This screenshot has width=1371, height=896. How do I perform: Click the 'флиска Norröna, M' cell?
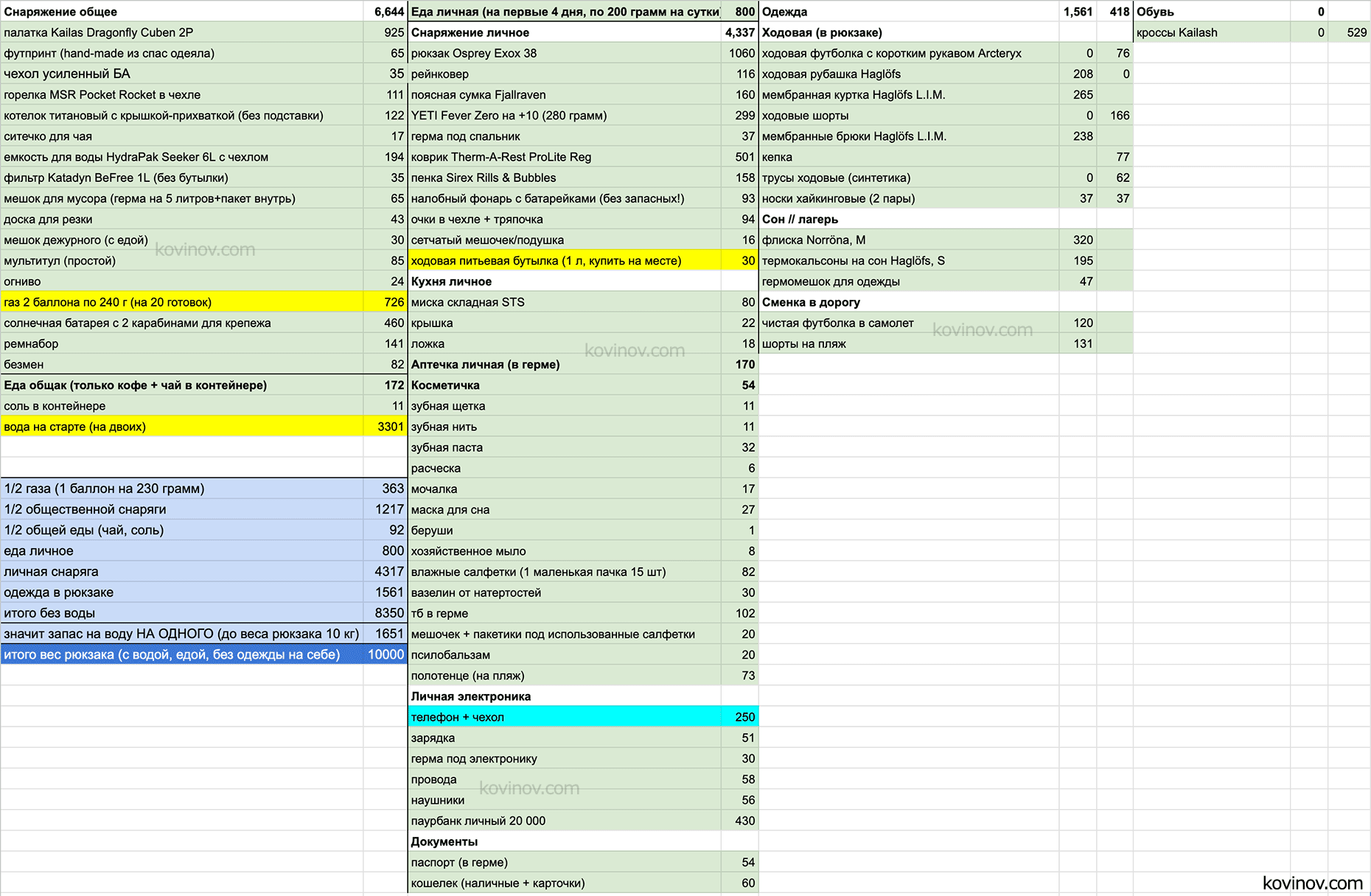click(910, 239)
